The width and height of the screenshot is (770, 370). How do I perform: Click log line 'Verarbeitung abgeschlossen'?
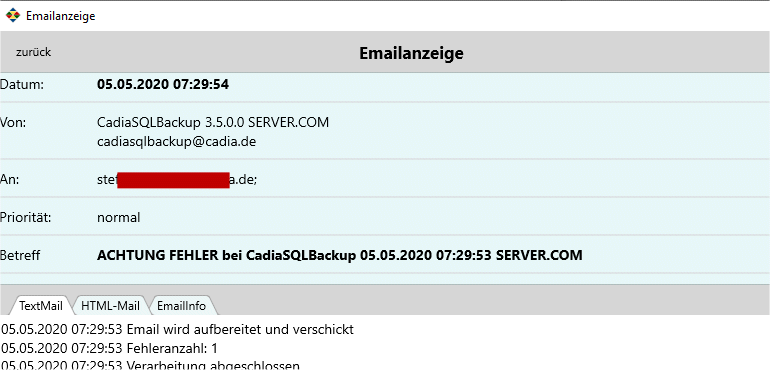pyautogui.click(x=150, y=365)
